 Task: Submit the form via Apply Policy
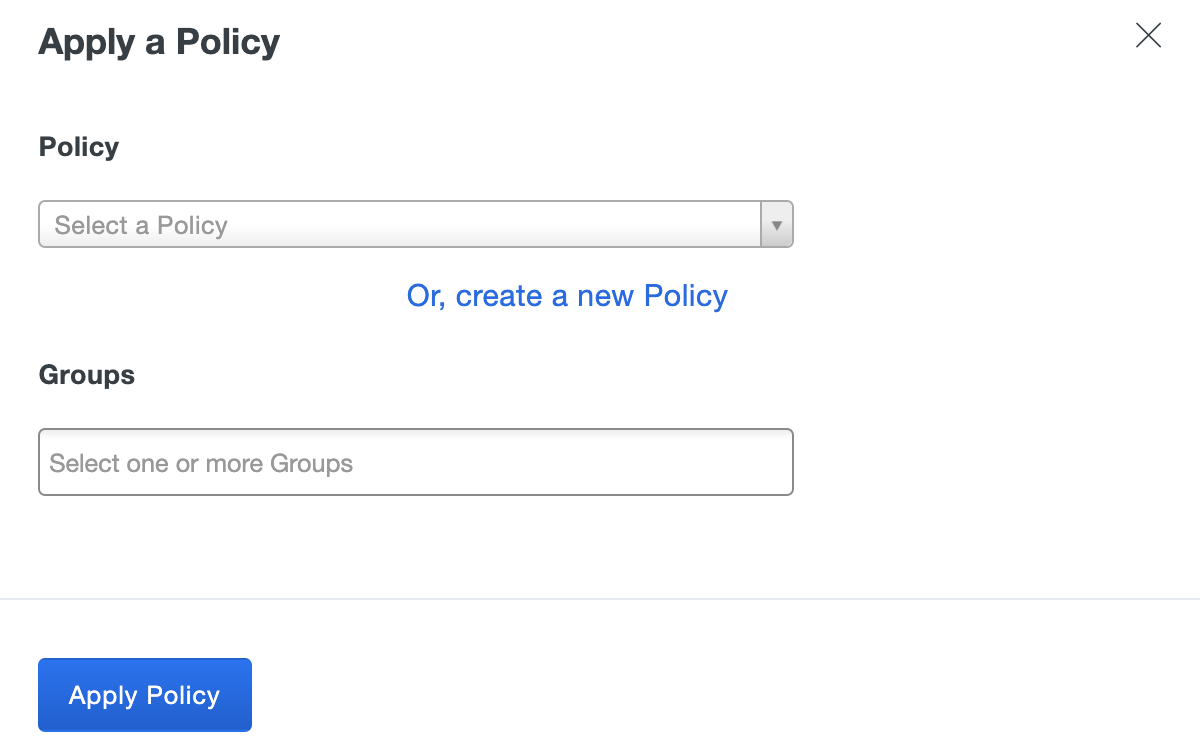coord(144,694)
